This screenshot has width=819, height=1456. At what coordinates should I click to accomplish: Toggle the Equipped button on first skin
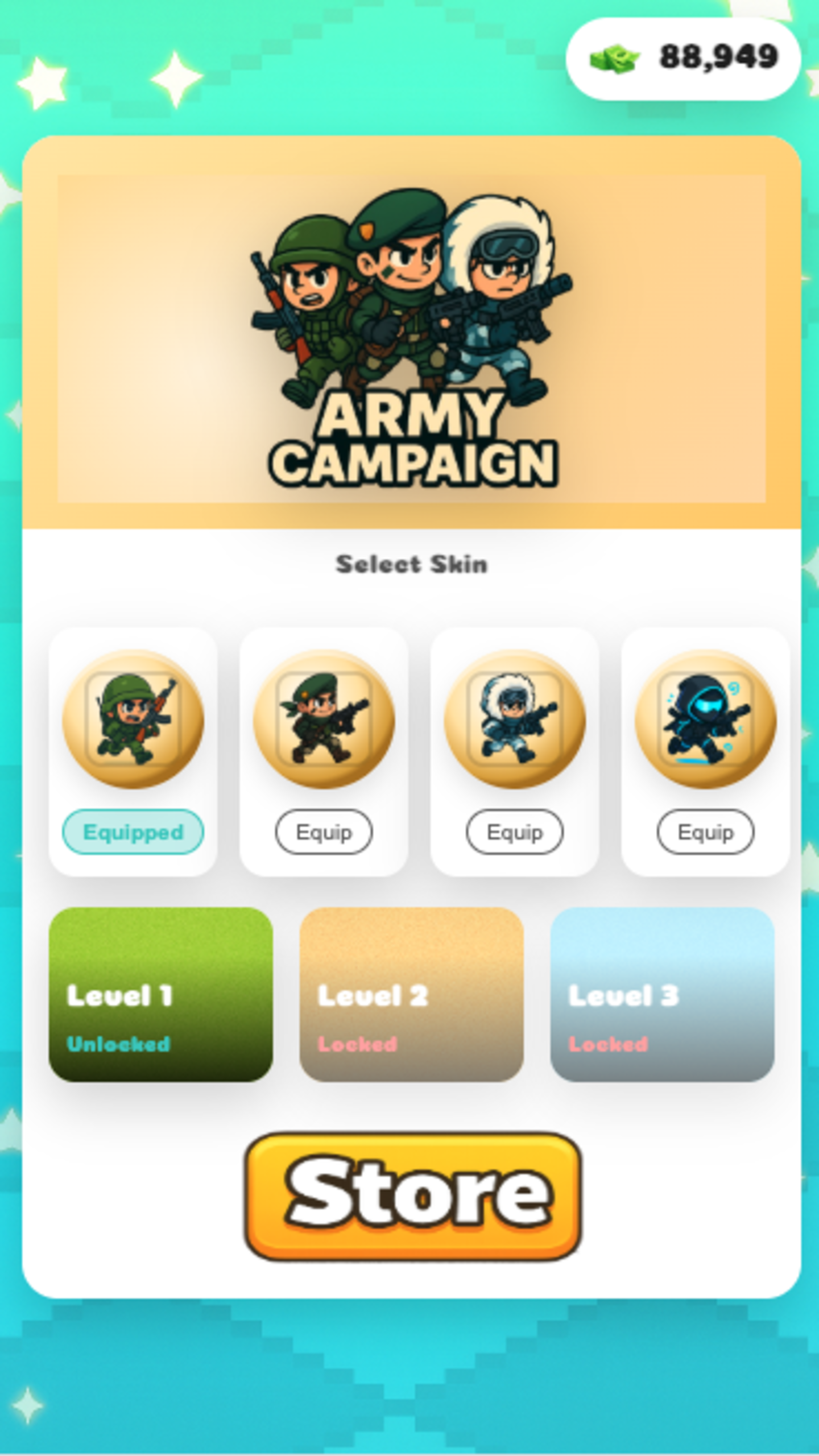[x=133, y=832]
